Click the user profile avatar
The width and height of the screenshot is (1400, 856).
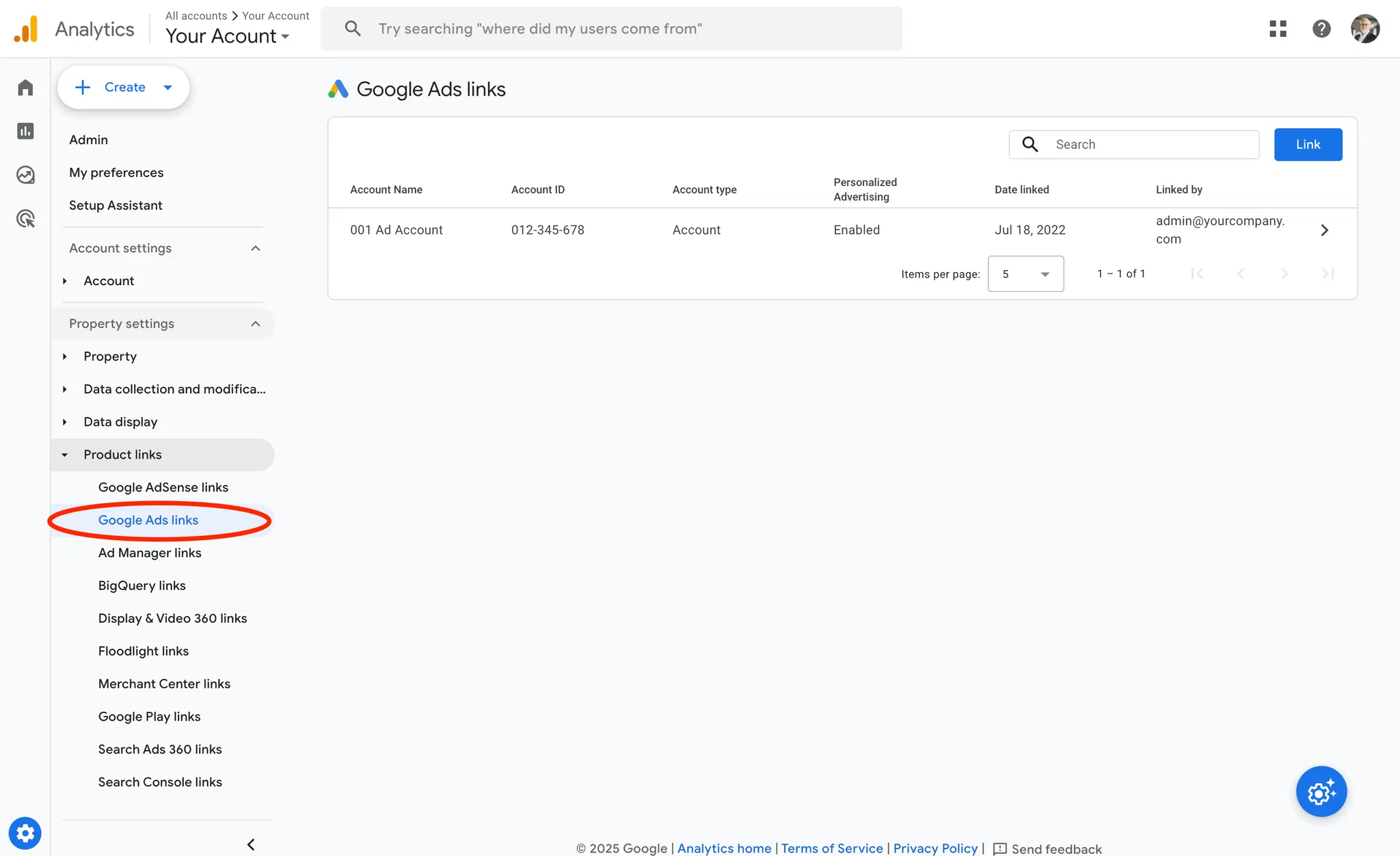click(1364, 29)
